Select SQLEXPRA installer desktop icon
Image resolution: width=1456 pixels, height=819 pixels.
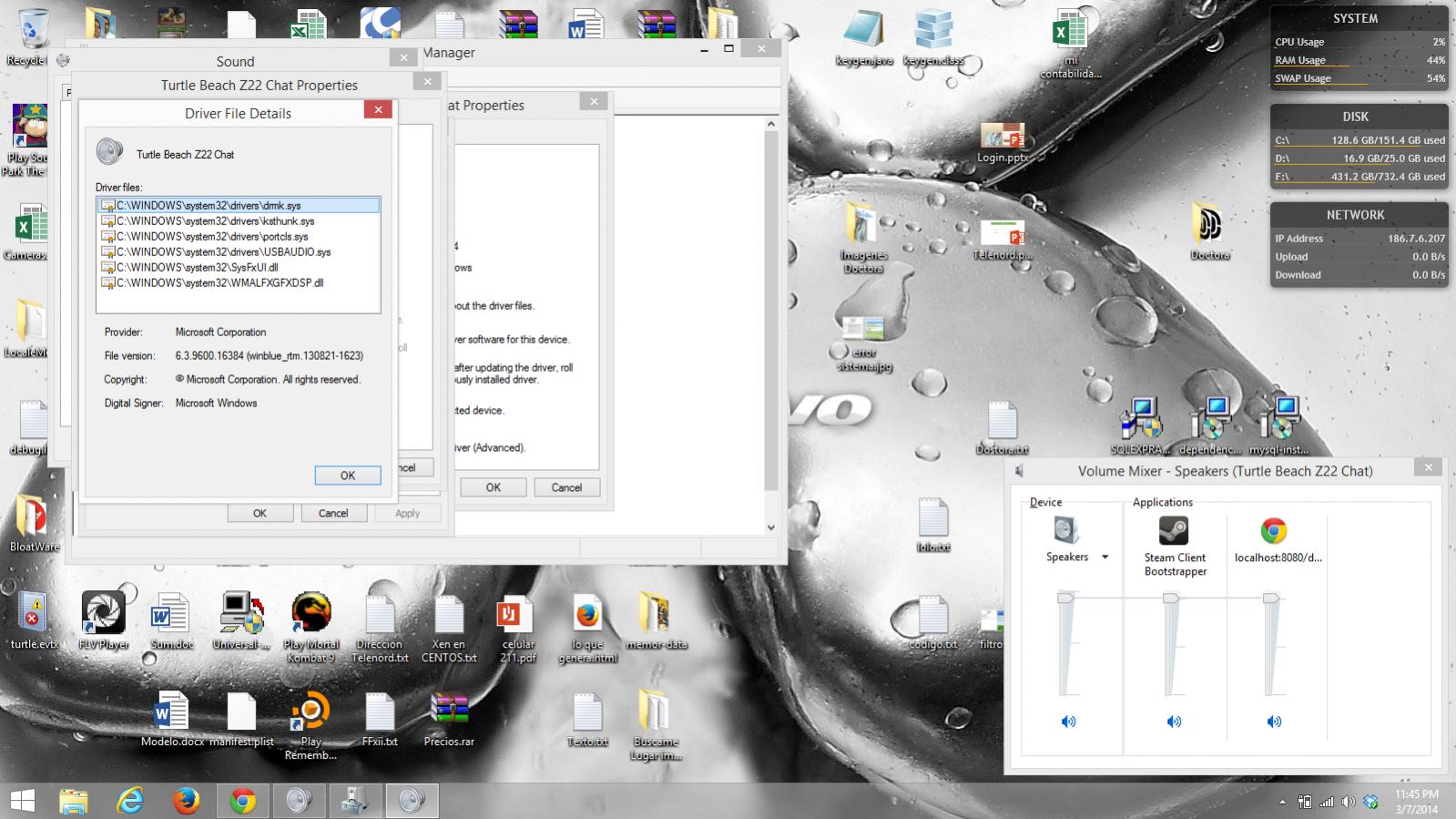pyautogui.click(x=1140, y=425)
